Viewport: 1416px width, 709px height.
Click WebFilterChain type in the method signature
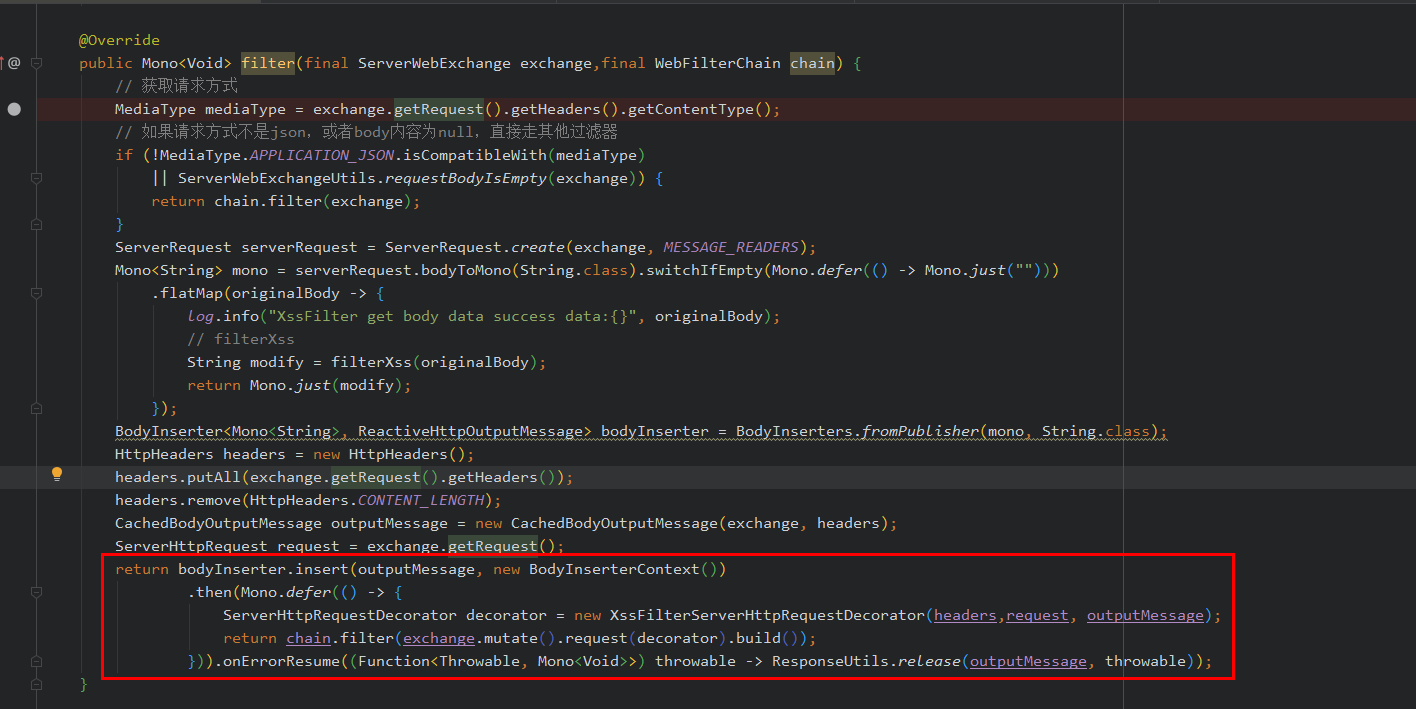pos(717,63)
